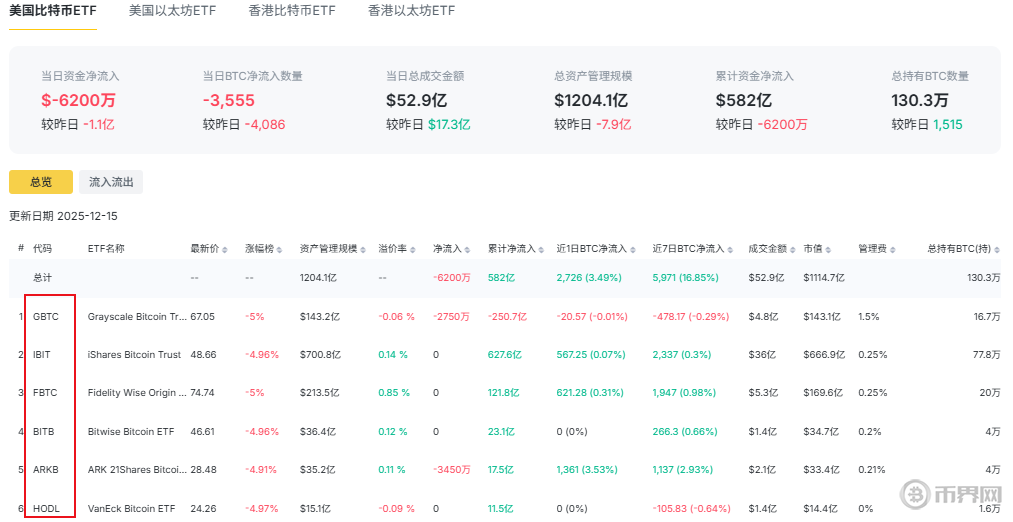1013x522 pixels.
Task: Click the $52.9亿 daily trading volume stat
Action: coord(417,100)
